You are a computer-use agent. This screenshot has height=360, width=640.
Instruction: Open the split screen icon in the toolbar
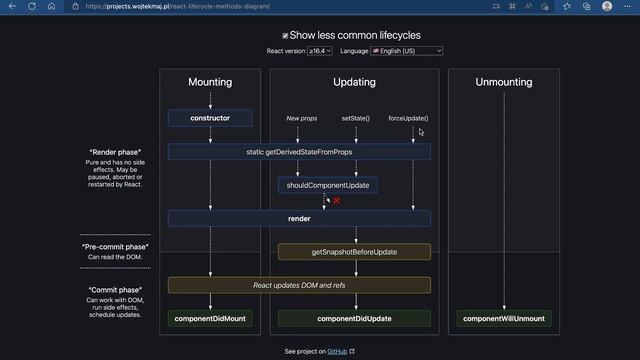[x=496, y=6]
